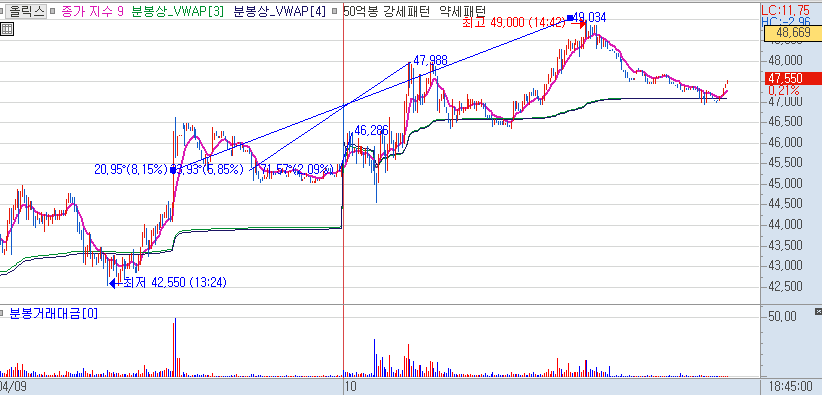
Task: Click the 10 date label on time axis
Action: pyautogui.click(x=351, y=386)
